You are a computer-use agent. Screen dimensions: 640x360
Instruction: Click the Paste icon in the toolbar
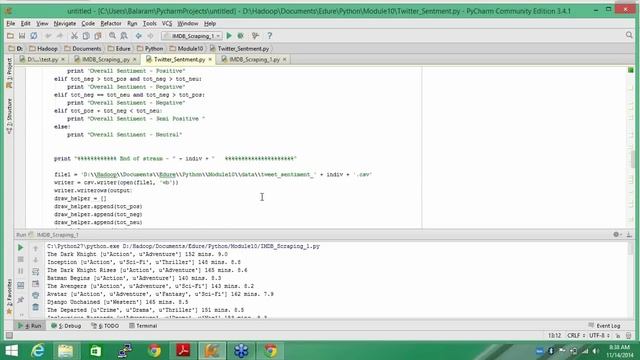pos(98,36)
